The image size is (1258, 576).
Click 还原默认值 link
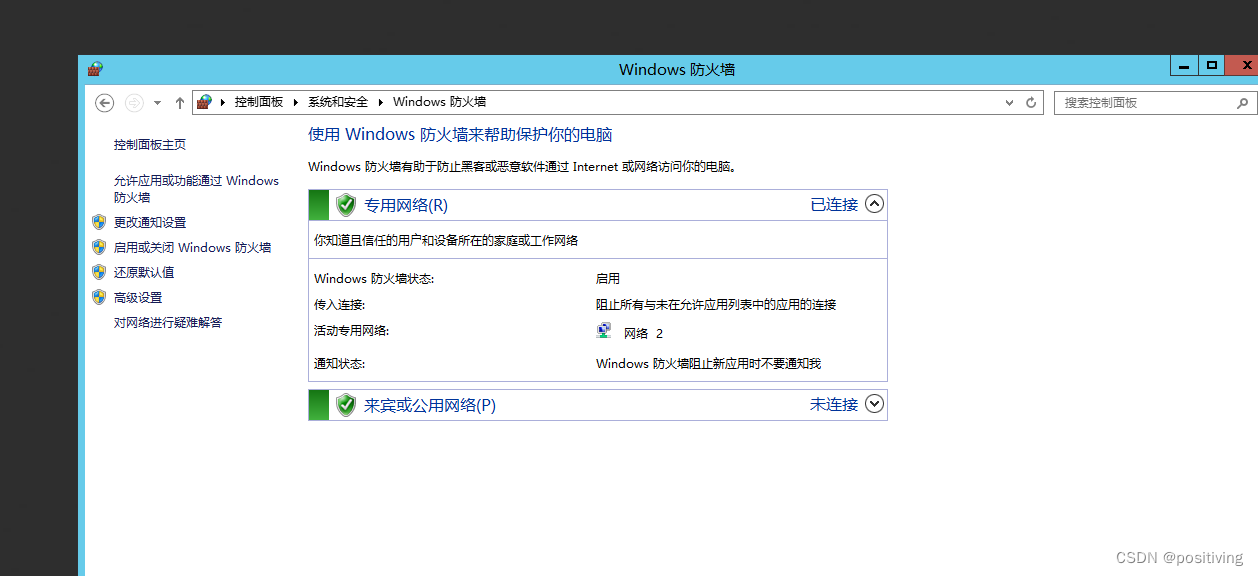coord(144,272)
